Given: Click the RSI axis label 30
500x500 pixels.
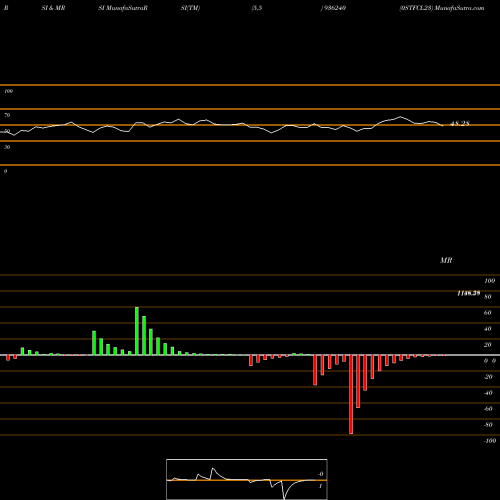Looking at the screenshot, I should (x=7, y=147).
